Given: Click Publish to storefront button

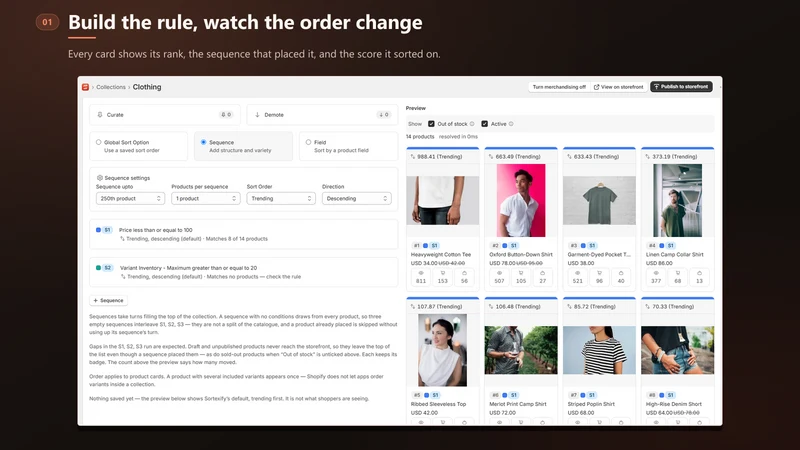Looking at the screenshot, I should [681, 87].
